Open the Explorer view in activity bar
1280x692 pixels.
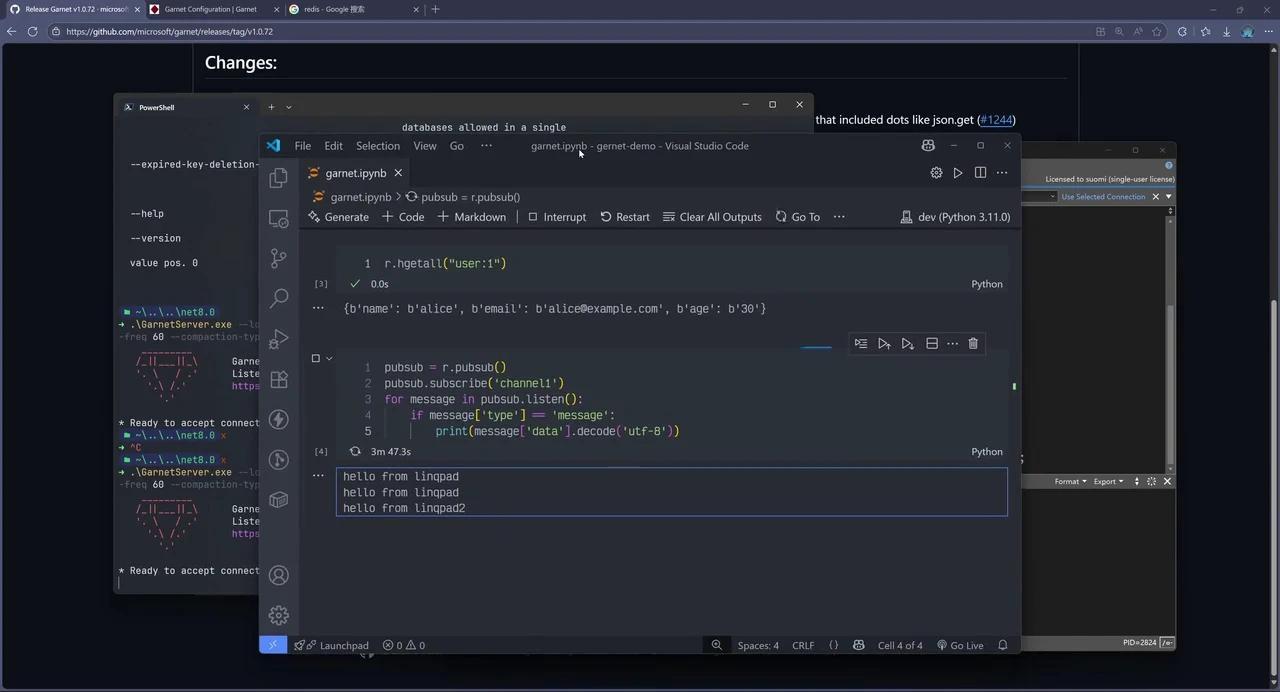coord(279,178)
